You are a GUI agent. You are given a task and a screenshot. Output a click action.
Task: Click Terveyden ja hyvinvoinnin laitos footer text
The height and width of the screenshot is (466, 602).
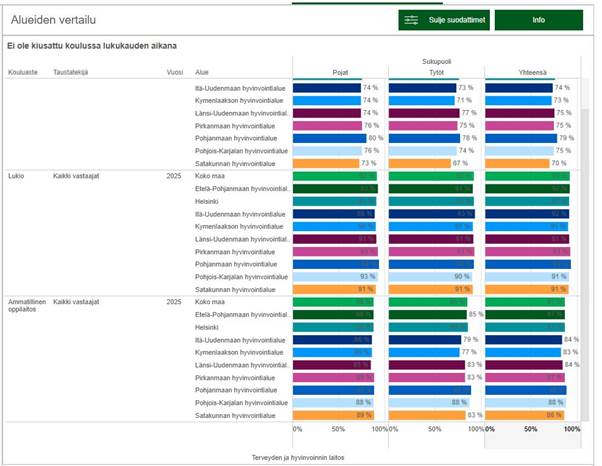[x=300, y=456]
